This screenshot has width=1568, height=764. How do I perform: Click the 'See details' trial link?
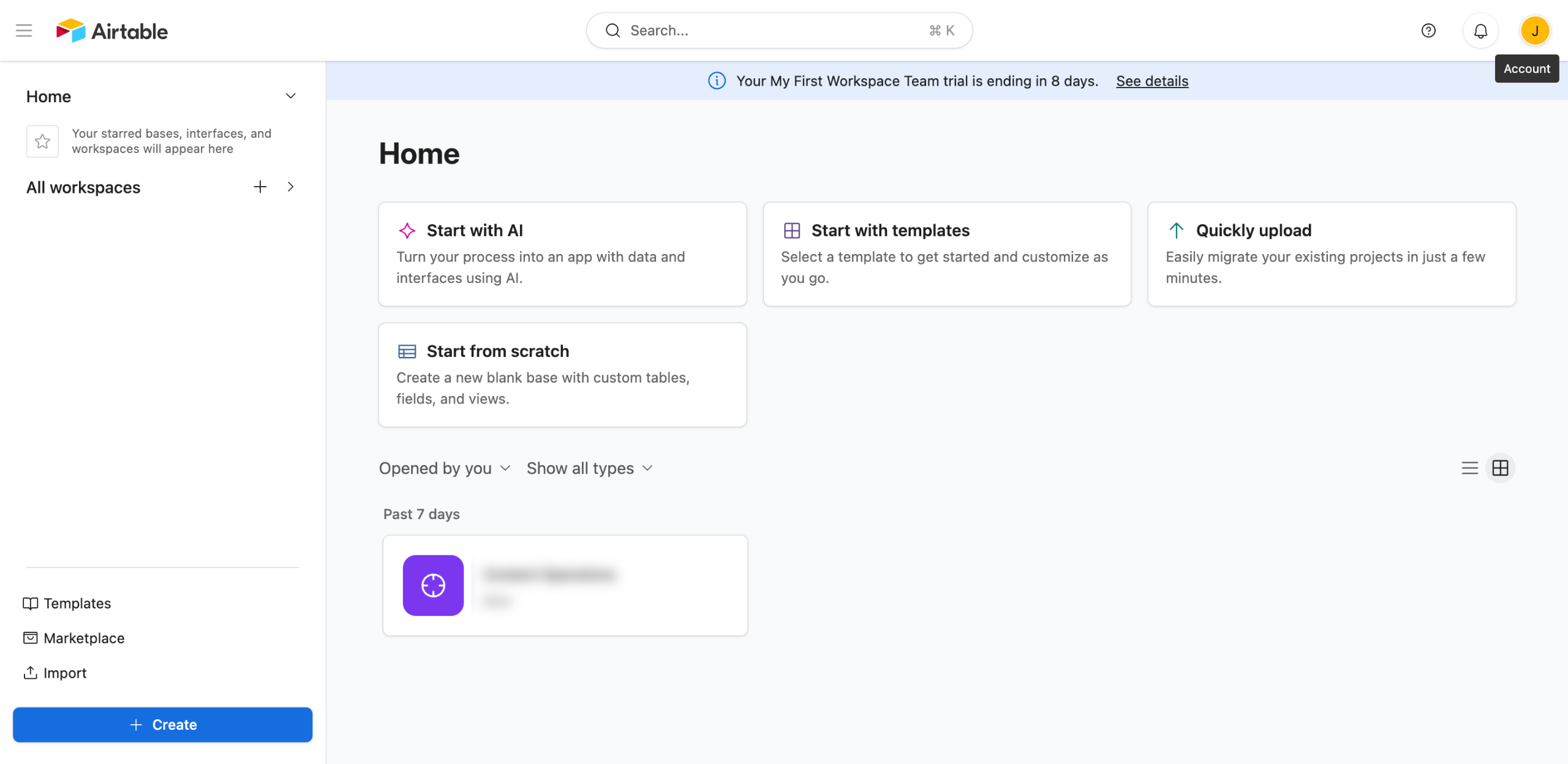1151,81
